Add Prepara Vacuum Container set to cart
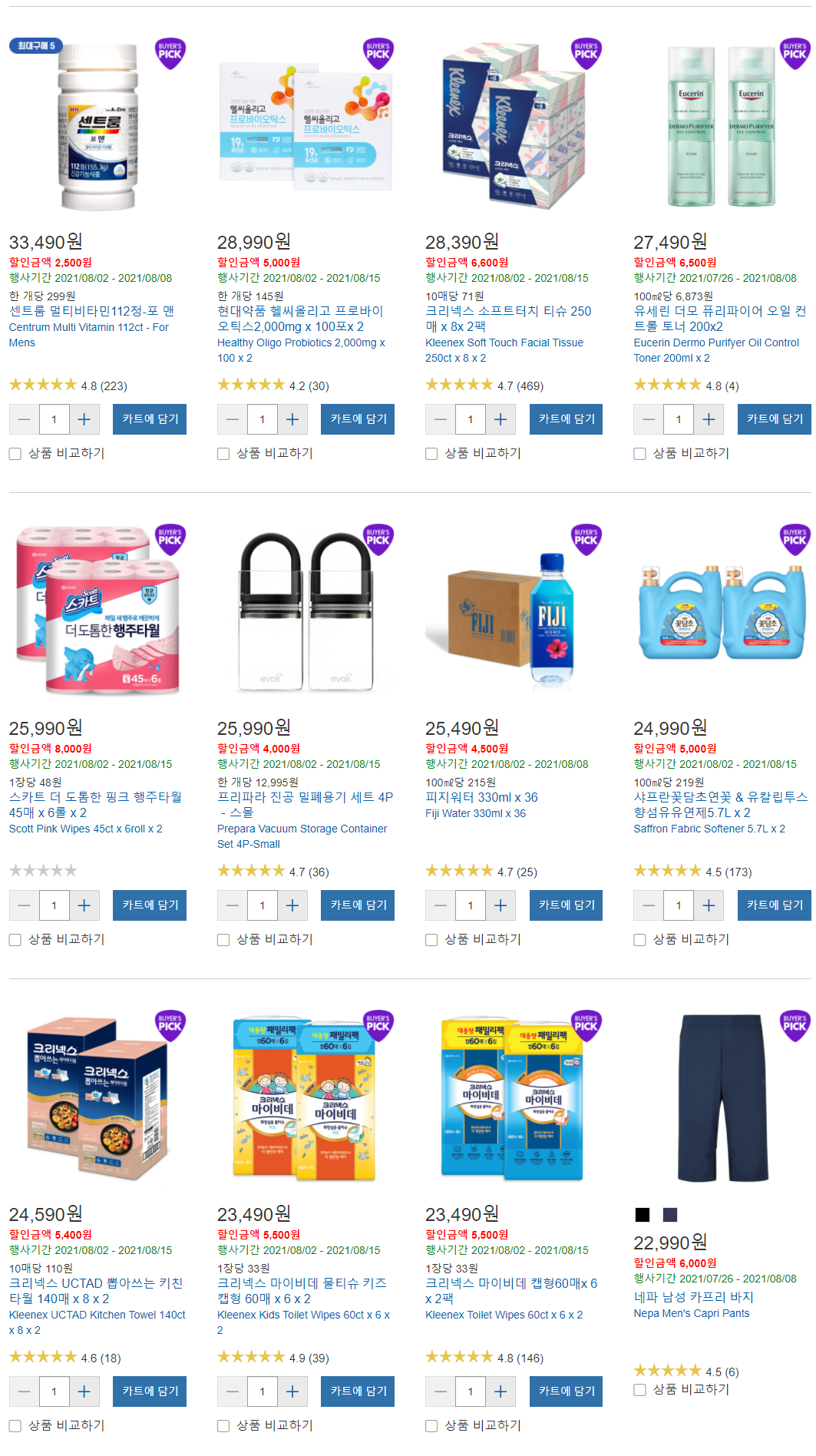Screen dimensions: 816x1456 [358, 905]
